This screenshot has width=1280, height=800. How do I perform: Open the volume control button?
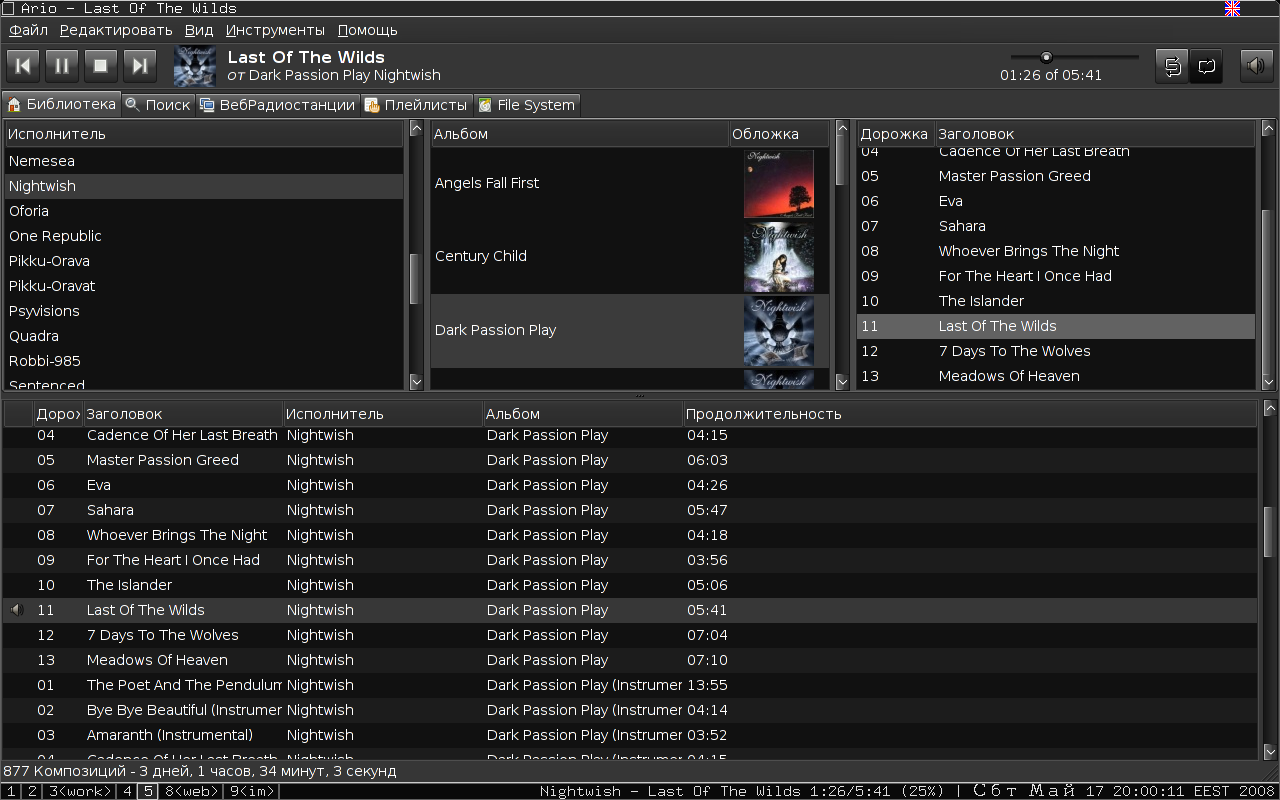pyautogui.click(x=1257, y=66)
